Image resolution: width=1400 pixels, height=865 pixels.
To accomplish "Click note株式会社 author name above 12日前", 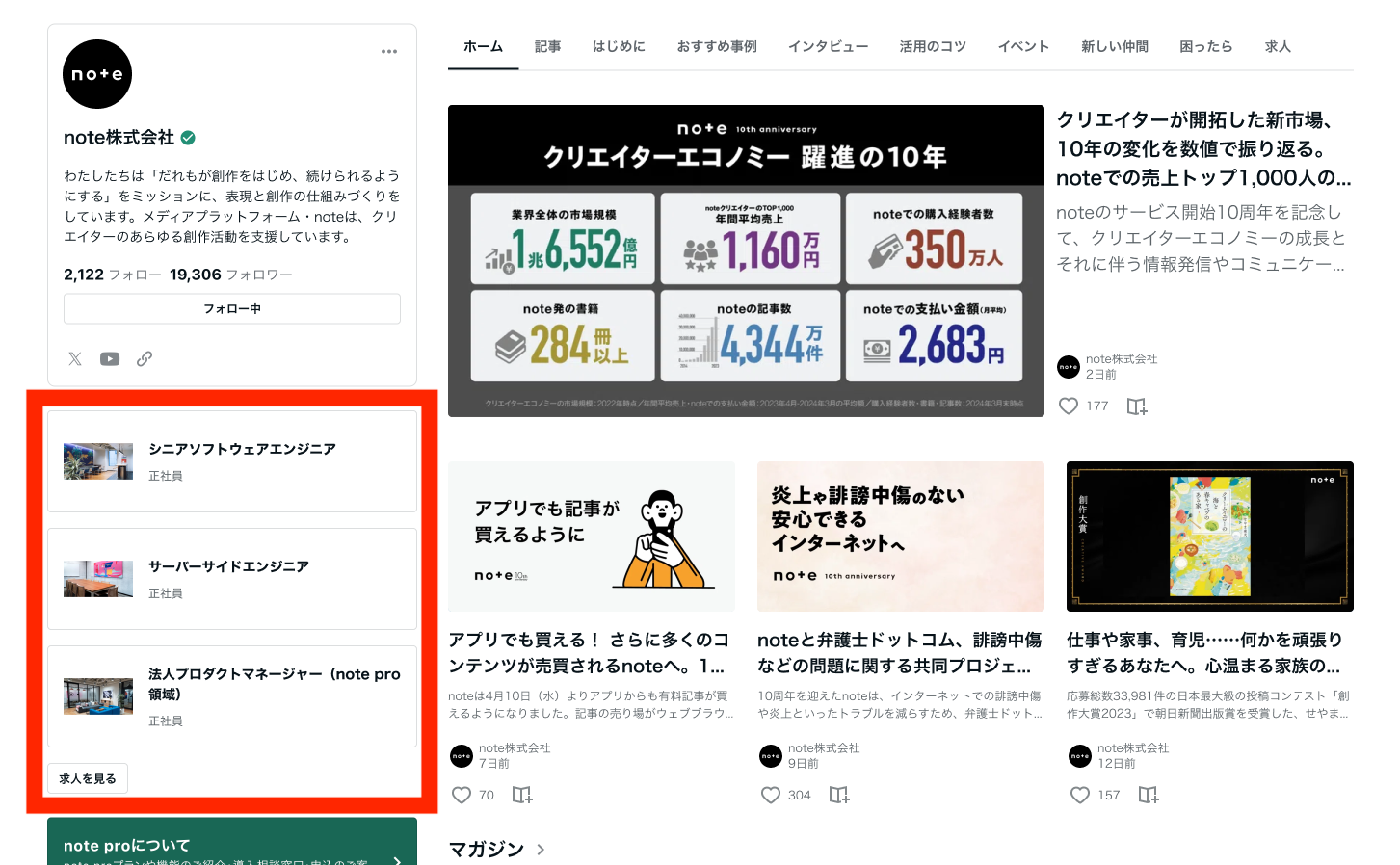I will [1133, 748].
